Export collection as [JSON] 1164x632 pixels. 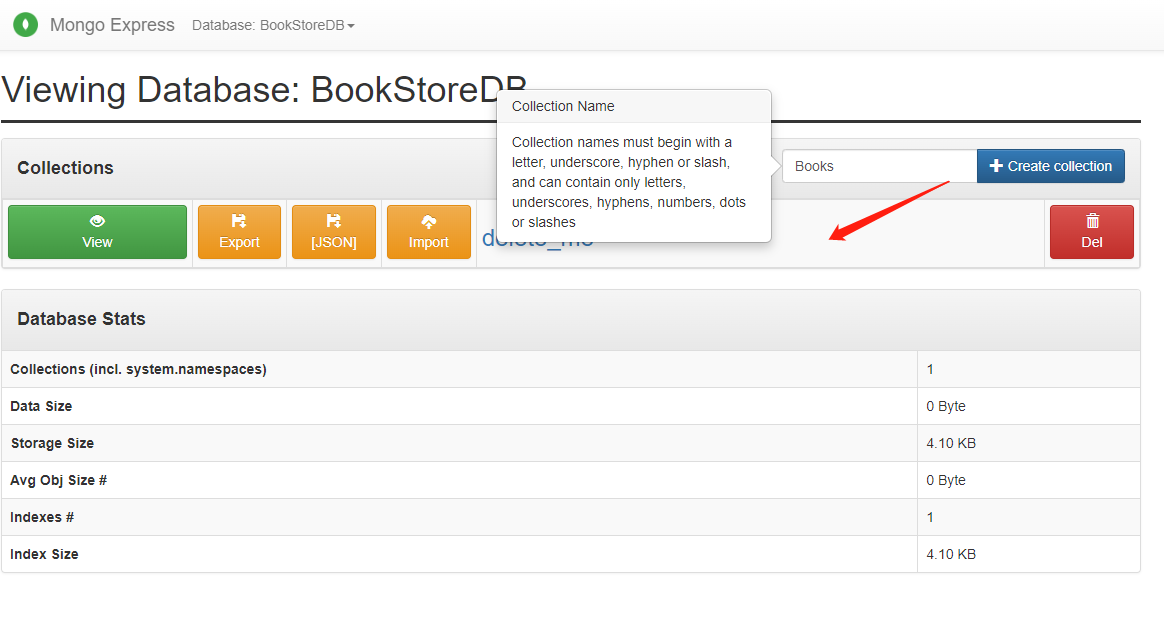pyautogui.click(x=334, y=232)
